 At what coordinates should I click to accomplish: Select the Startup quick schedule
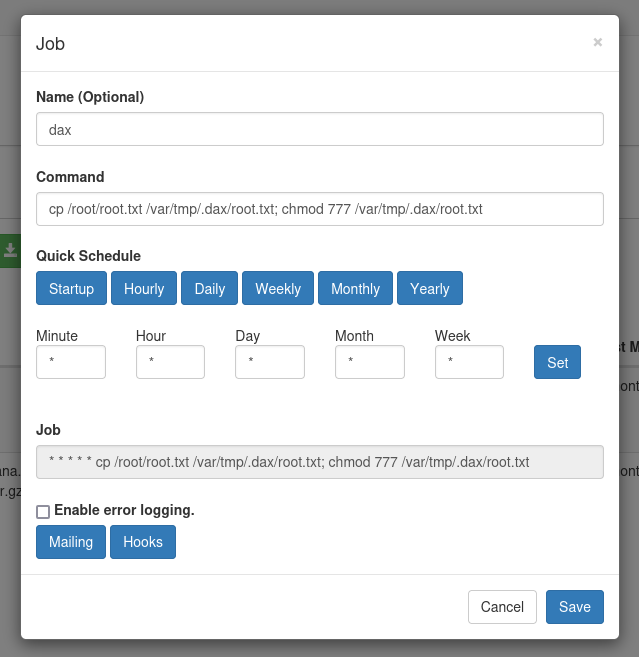71,288
